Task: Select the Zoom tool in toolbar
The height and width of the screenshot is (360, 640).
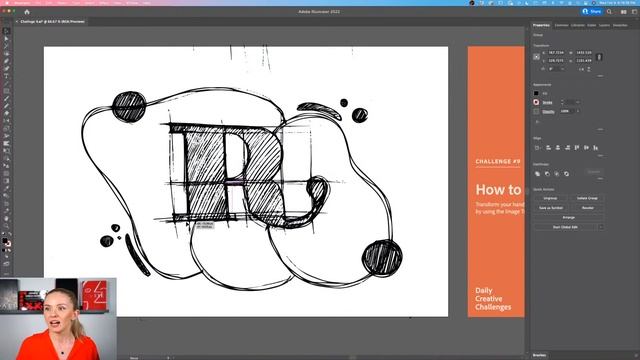Action: pyautogui.click(x=7, y=226)
